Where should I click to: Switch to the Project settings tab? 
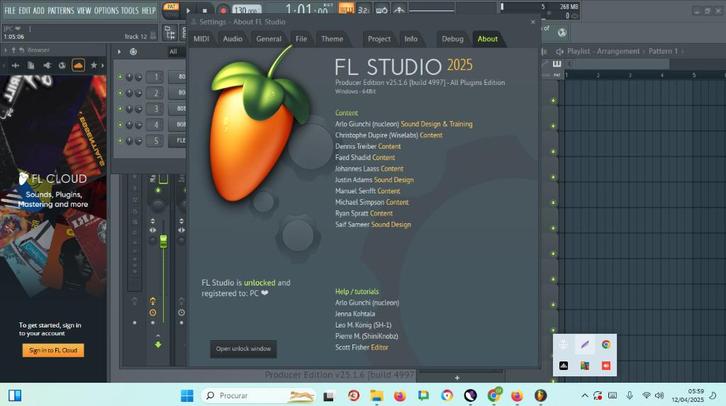click(x=379, y=39)
